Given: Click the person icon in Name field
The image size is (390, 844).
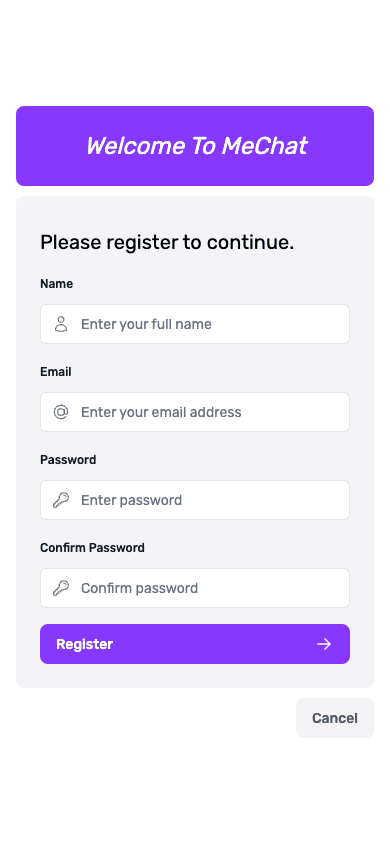Looking at the screenshot, I should (61, 324).
